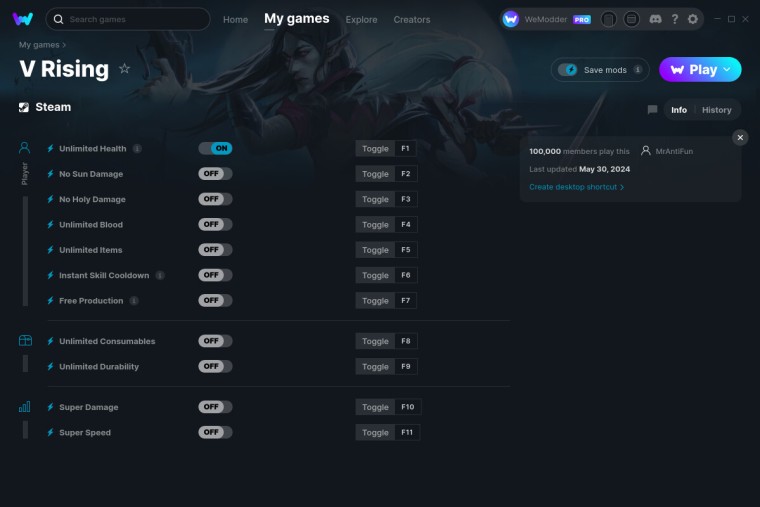Viewport: 760px width, 507px height.
Task: Switch on the Save mods toggle
Action: (567, 70)
